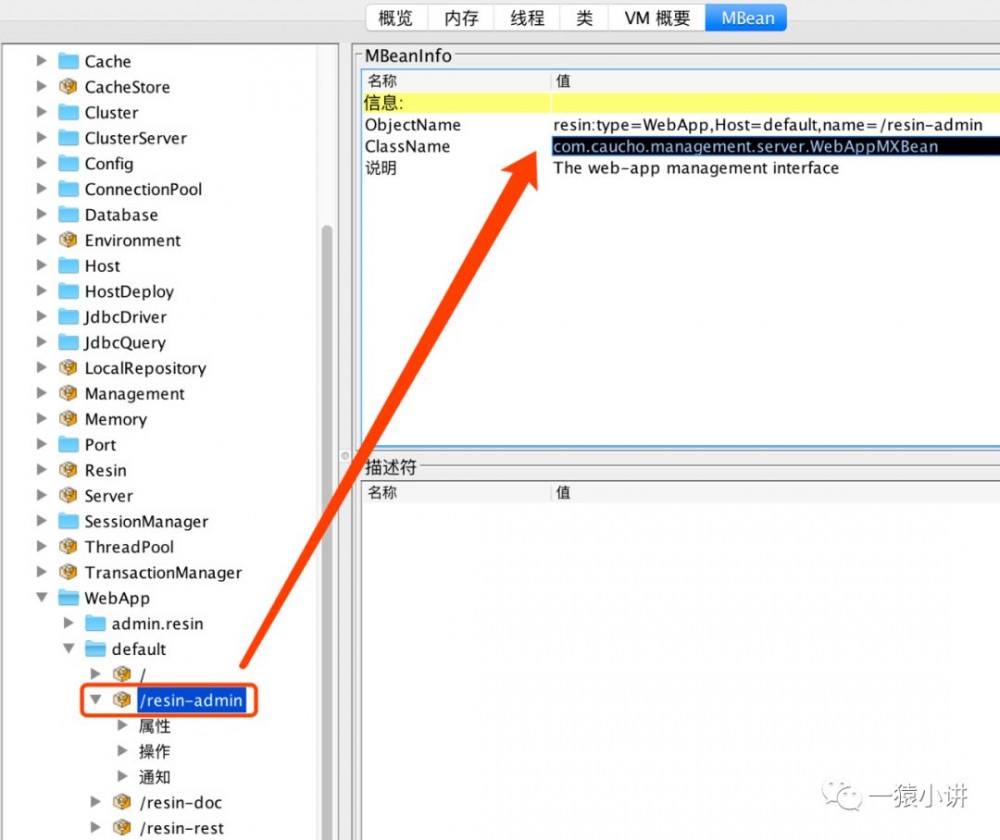
Task: Click the Environment bean icon
Action: pyautogui.click(x=68, y=240)
